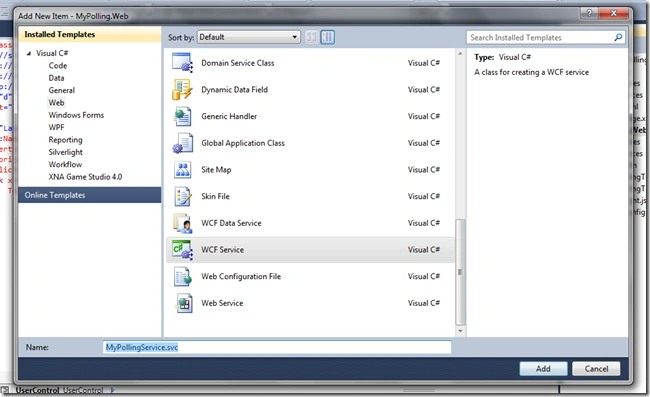The image size is (650, 397).
Task: Click the Name field MyPollingService.svc
Action: [x=277, y=347]
